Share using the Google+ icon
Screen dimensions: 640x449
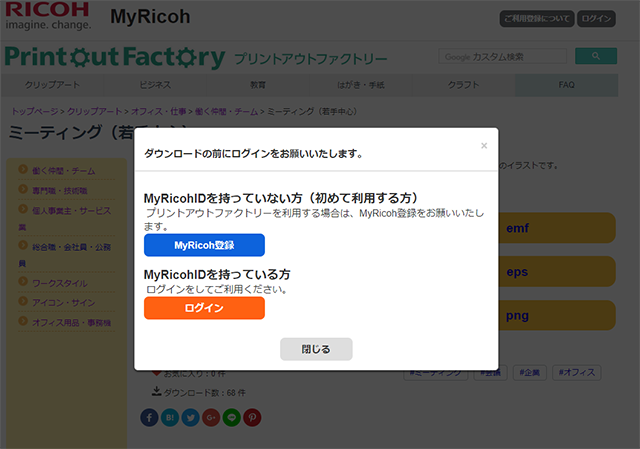[x=211, y=418]
